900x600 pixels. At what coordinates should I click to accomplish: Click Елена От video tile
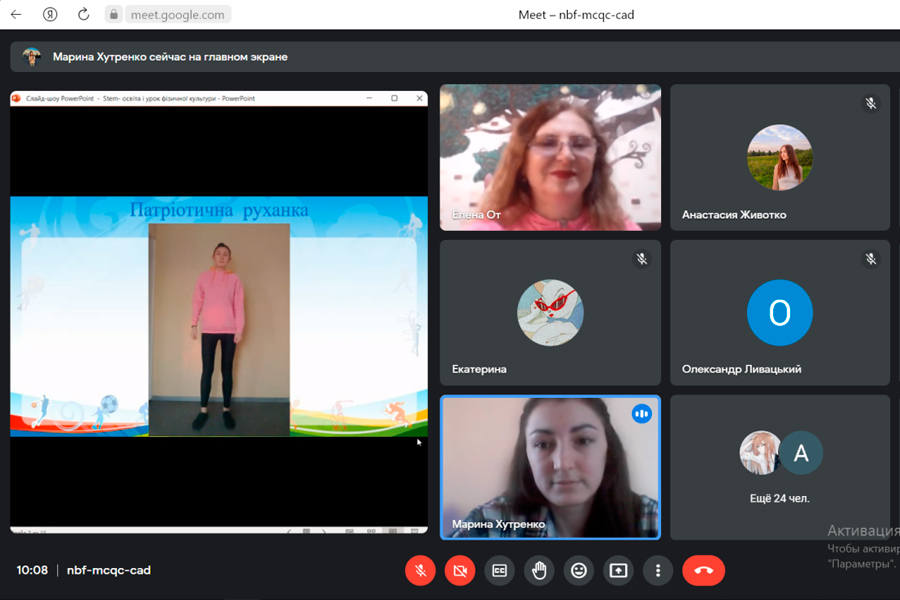tap(550, 157)
